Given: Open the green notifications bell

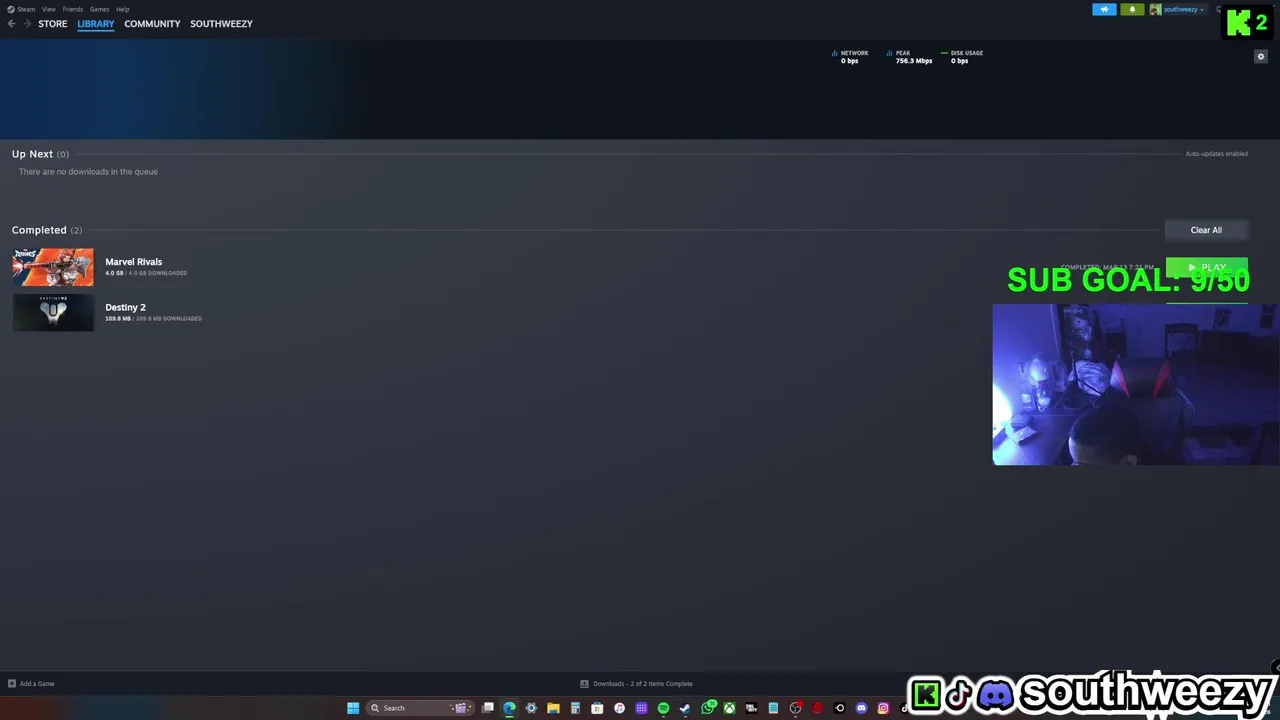Looking at the screenshot, I should (x=1132, y=9).
